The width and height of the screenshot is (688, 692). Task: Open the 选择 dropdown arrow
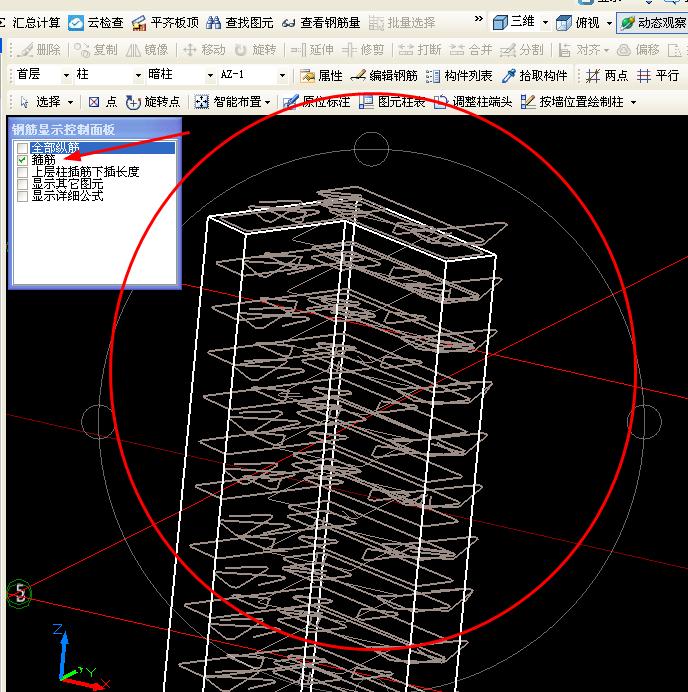tap(70, 102)
